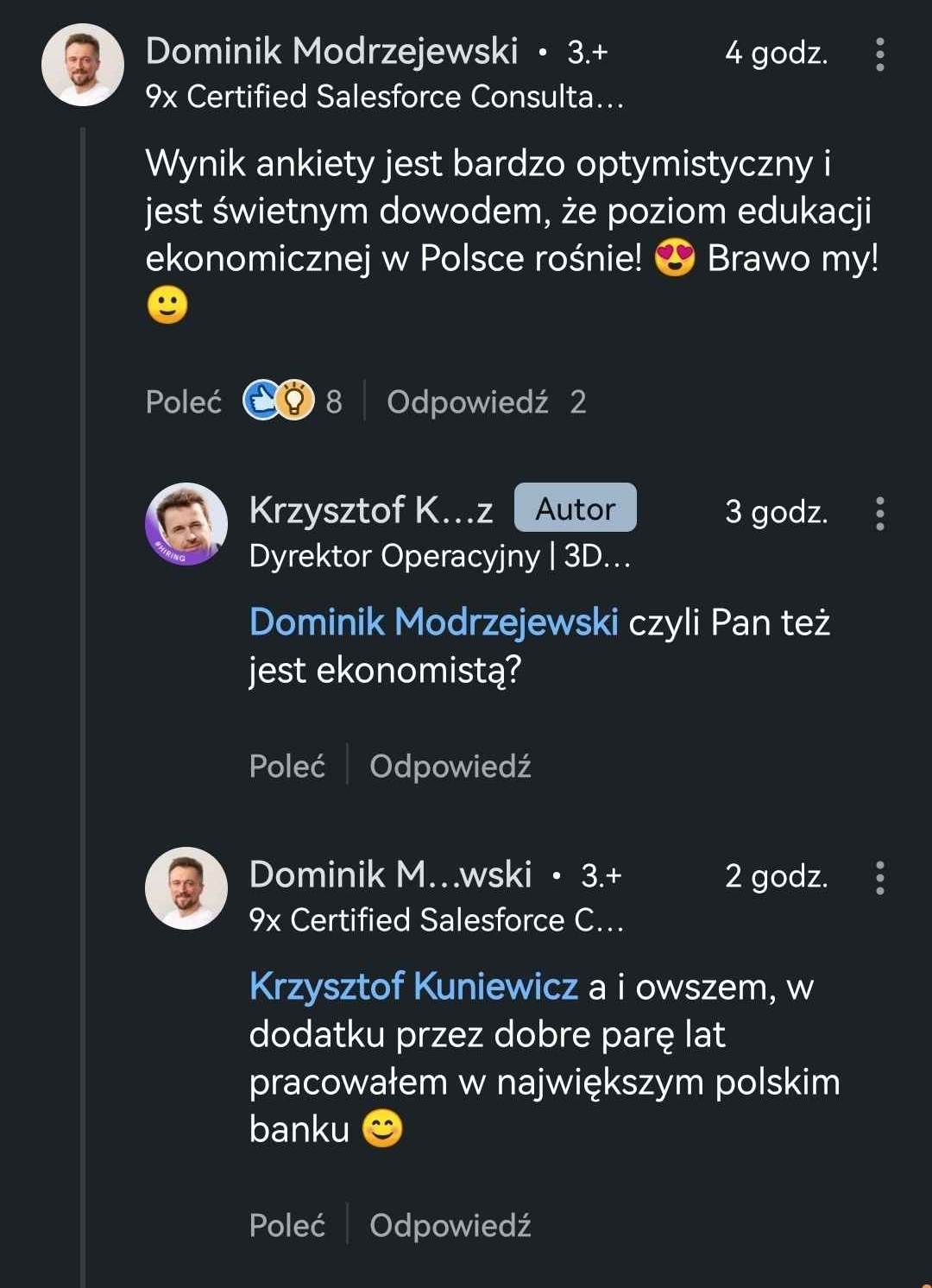The image size is (932, 1288).
Task: Open the Dominik M…wski name in reply
Action: [390, 874]
